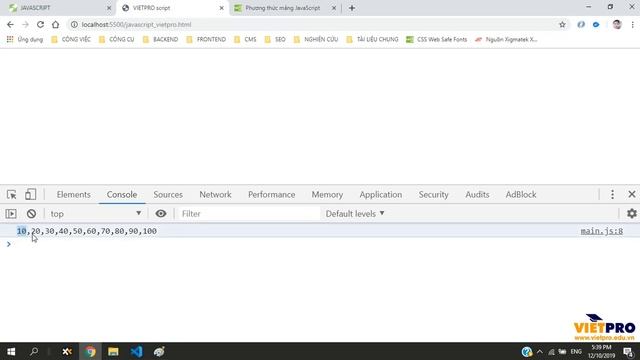This screenshot has width=640, height=360.
Task: Open DevTools more options menu
Action: click(612, 194)
